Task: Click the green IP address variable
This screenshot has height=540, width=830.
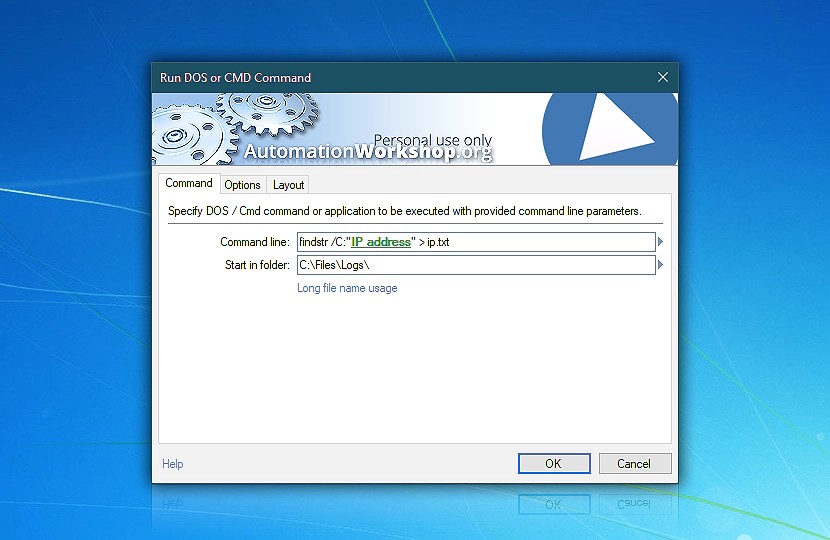Action: tap(381, 242)
